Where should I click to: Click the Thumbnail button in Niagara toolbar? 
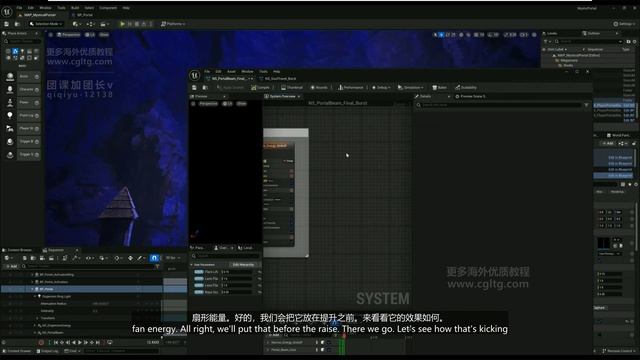pyautogui.click(x=292, y=87)
